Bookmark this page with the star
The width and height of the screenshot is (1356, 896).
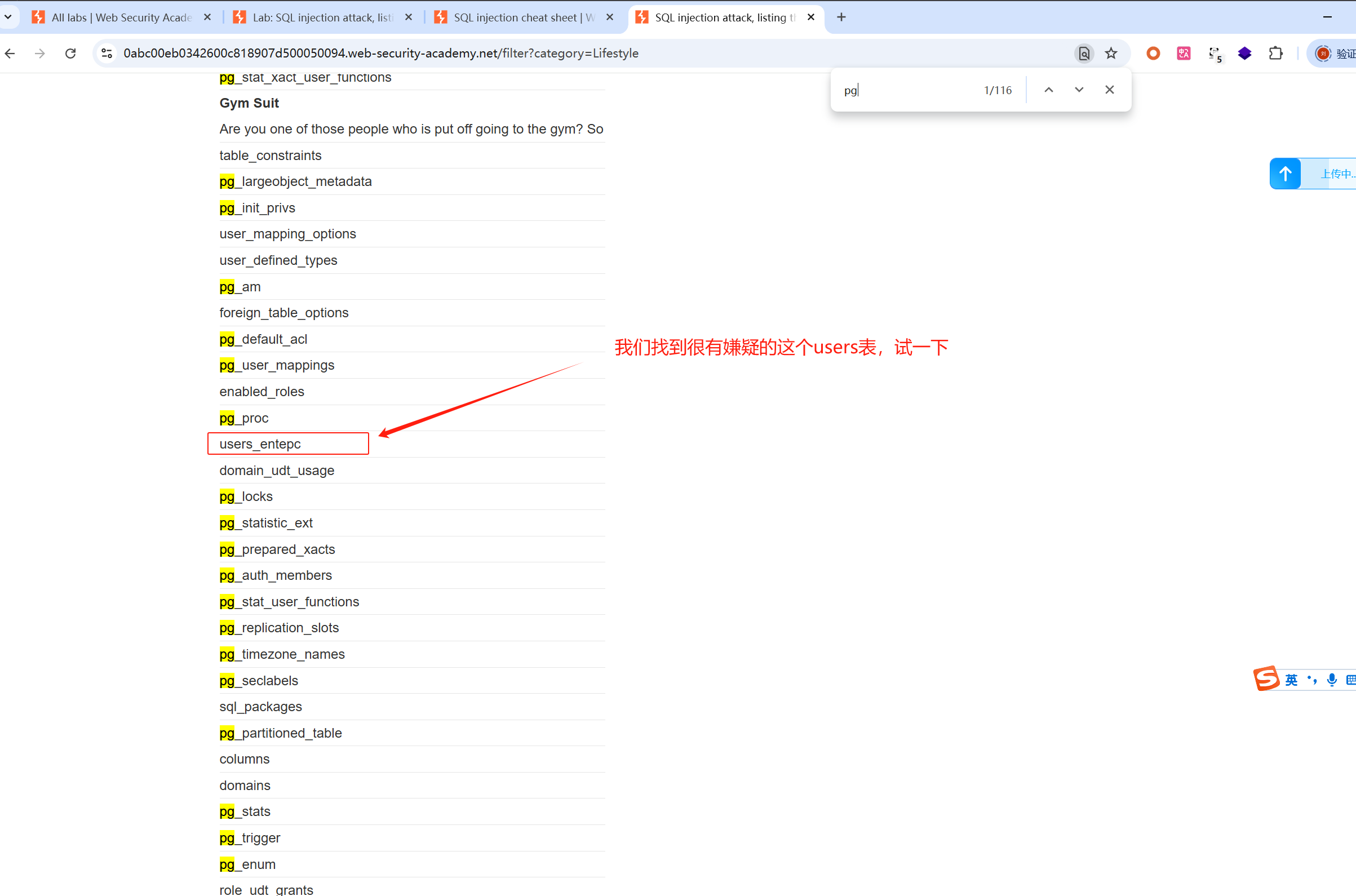[x=1111, y=53]
